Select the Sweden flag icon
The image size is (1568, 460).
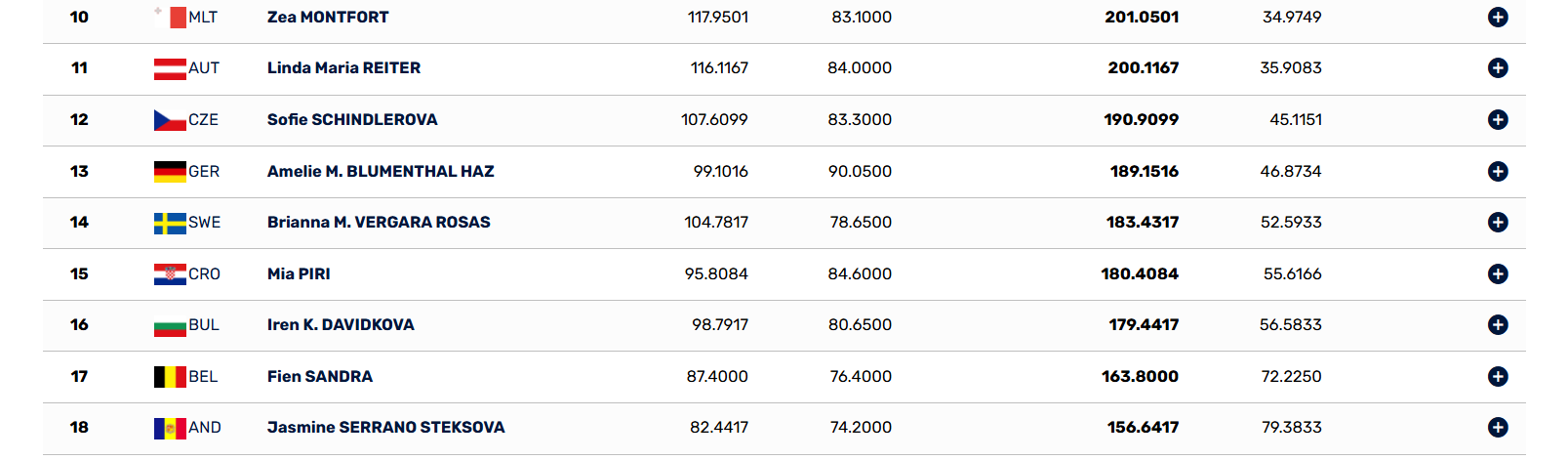(170, 223)
